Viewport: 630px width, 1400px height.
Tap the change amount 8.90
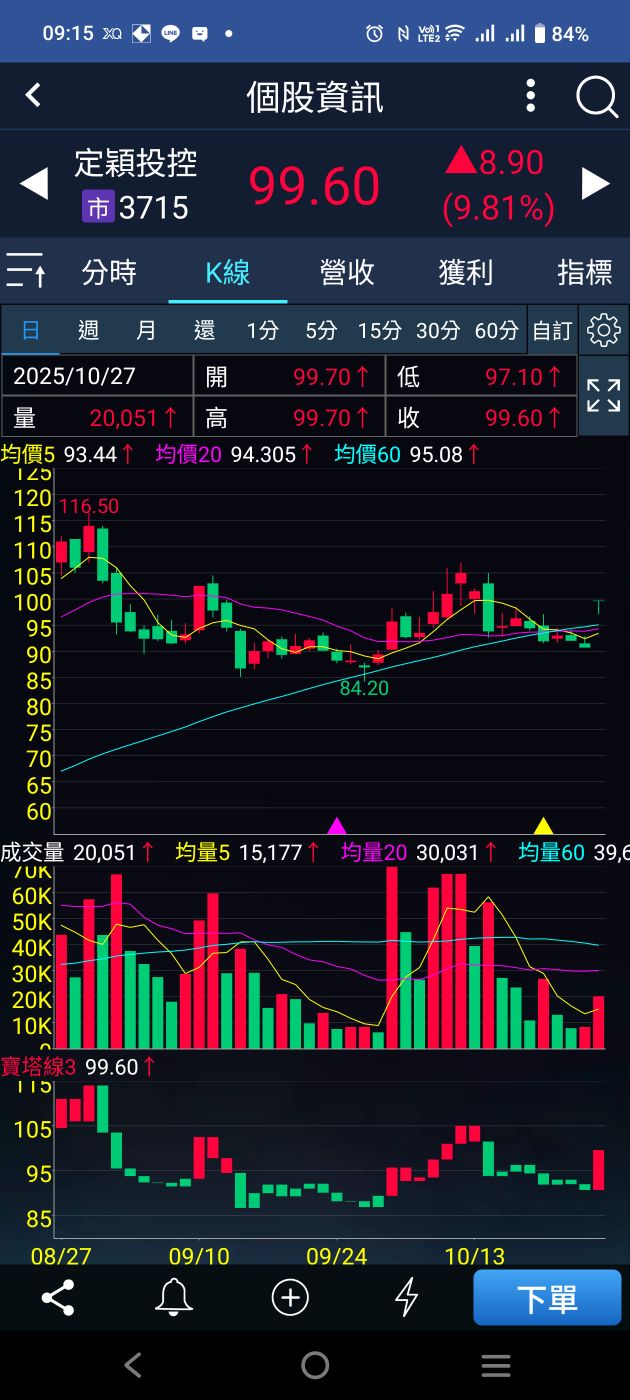(510, 162)
